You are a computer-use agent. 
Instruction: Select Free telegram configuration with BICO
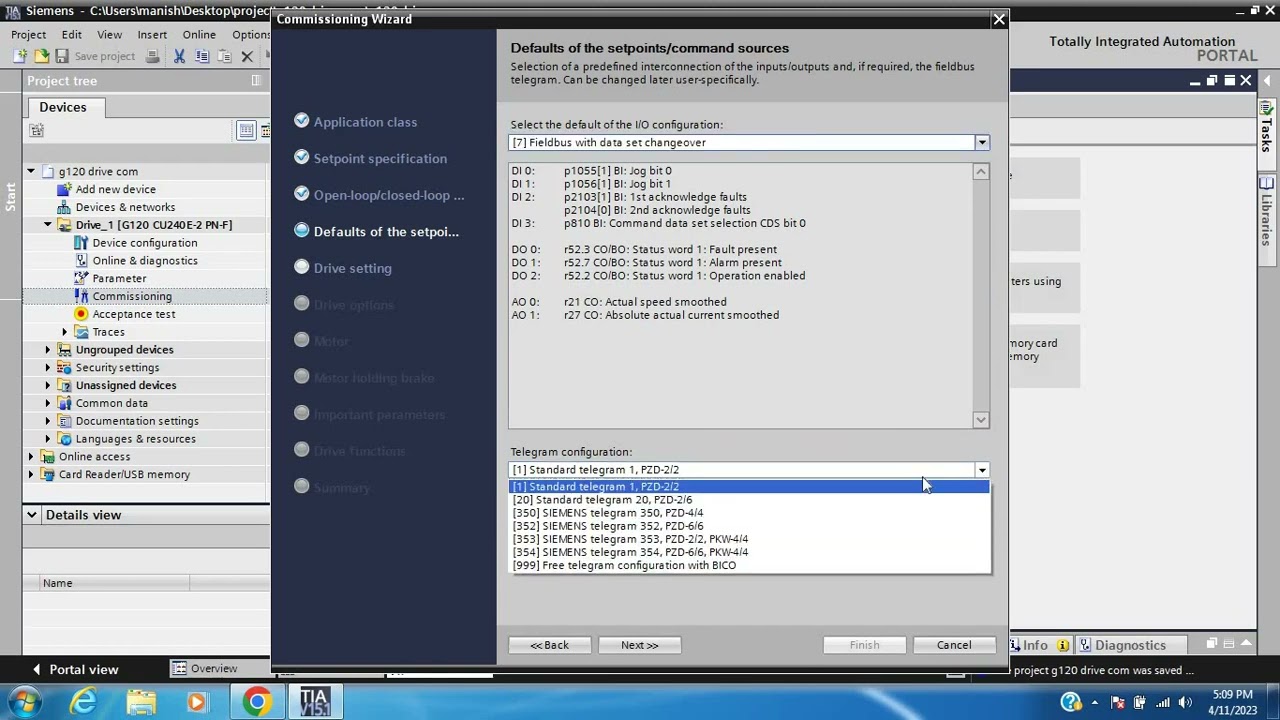pyautogui.click(x=624, y=565)
